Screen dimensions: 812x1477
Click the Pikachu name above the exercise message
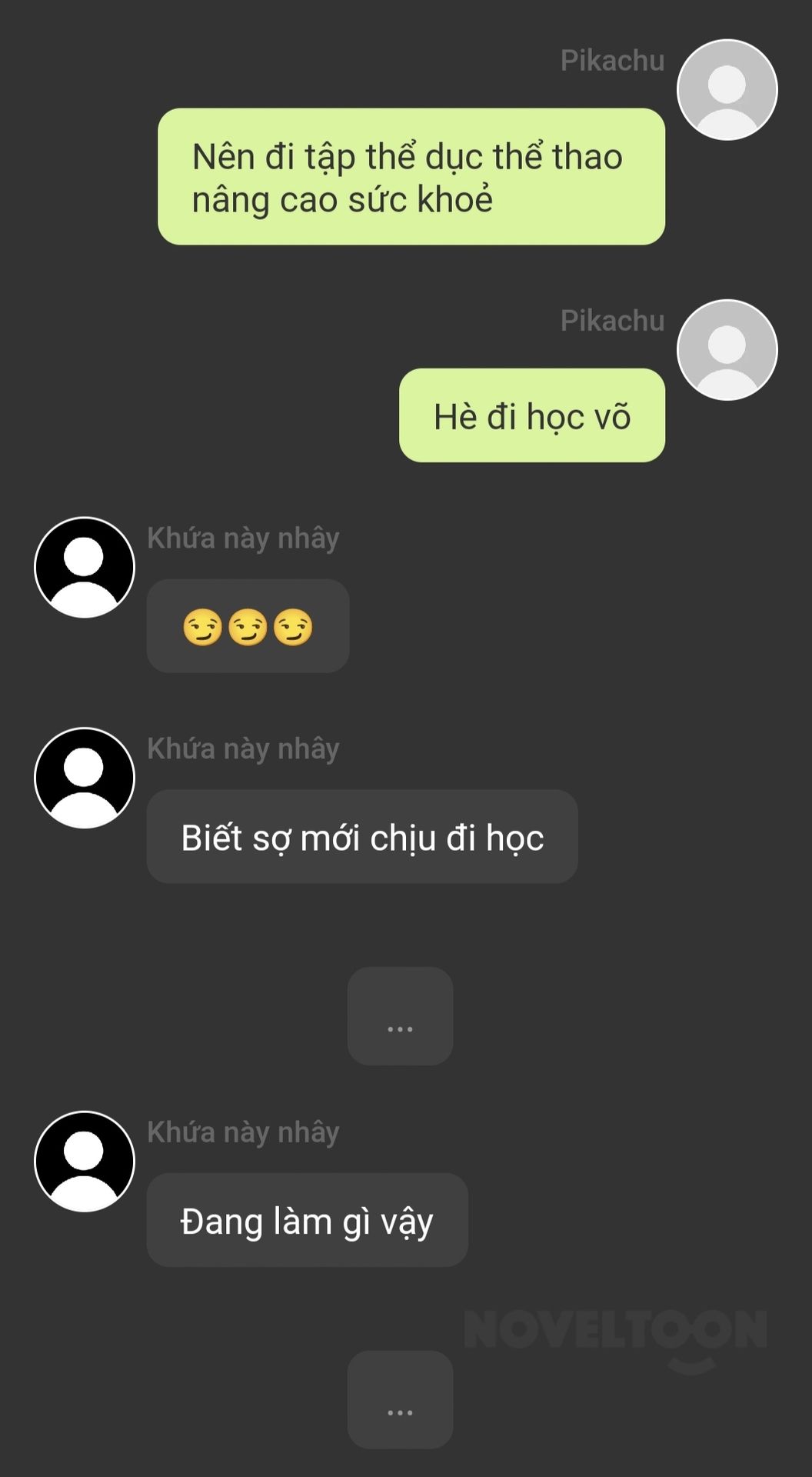click(612, 61)
